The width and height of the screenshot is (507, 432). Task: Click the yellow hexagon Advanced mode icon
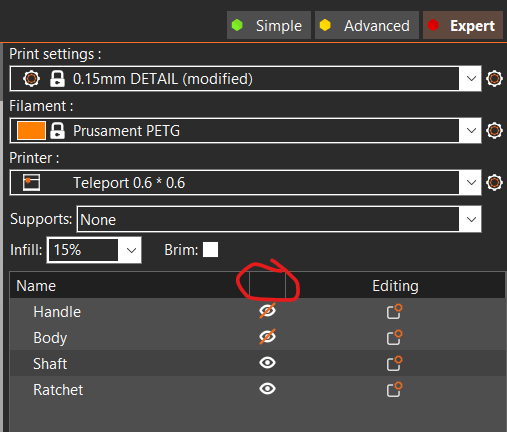point(325,25)
